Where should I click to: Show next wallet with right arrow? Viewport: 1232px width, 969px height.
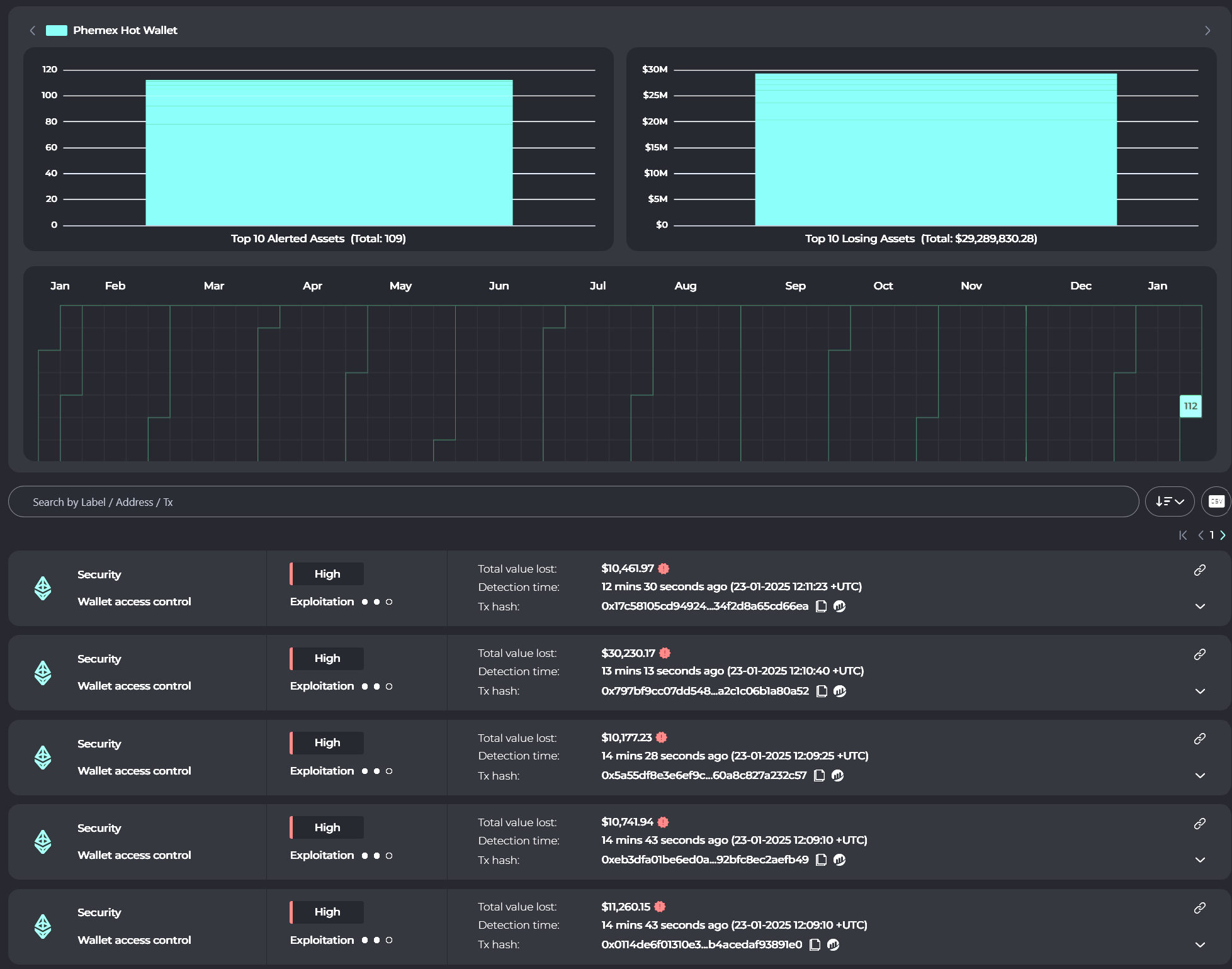click(x=1207, y=30)
